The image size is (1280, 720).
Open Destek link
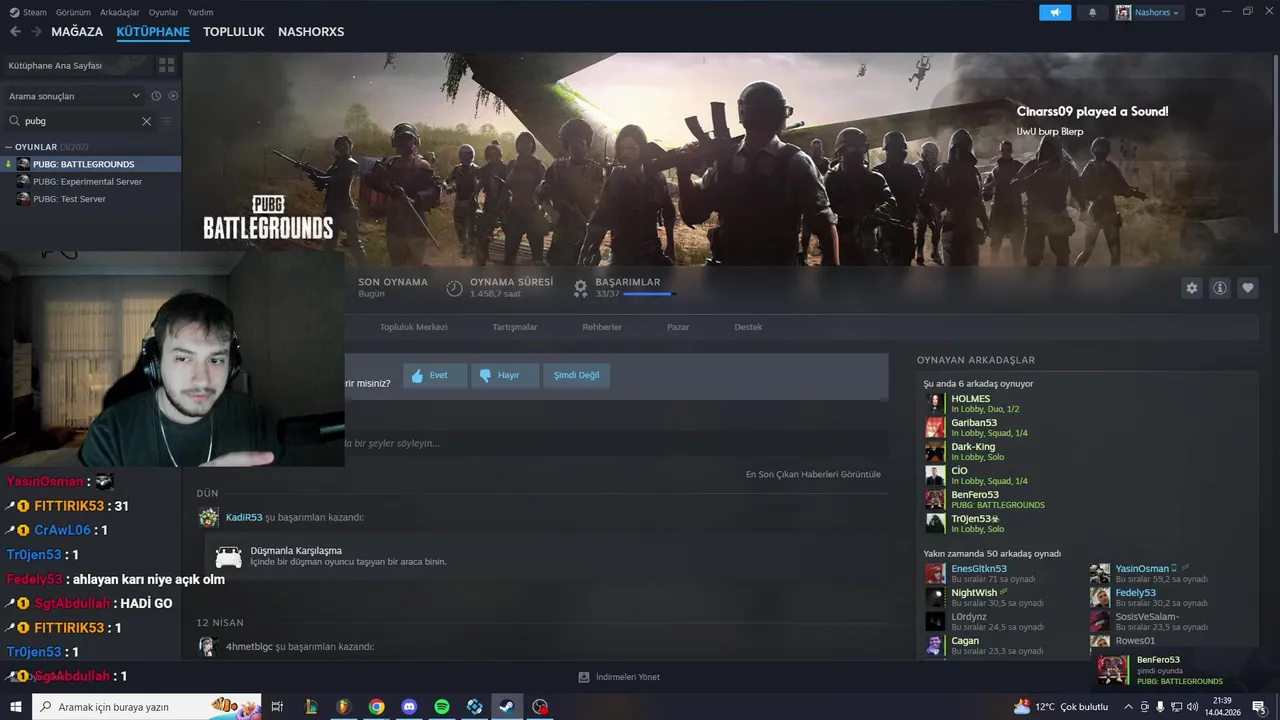tap(748, 327)
